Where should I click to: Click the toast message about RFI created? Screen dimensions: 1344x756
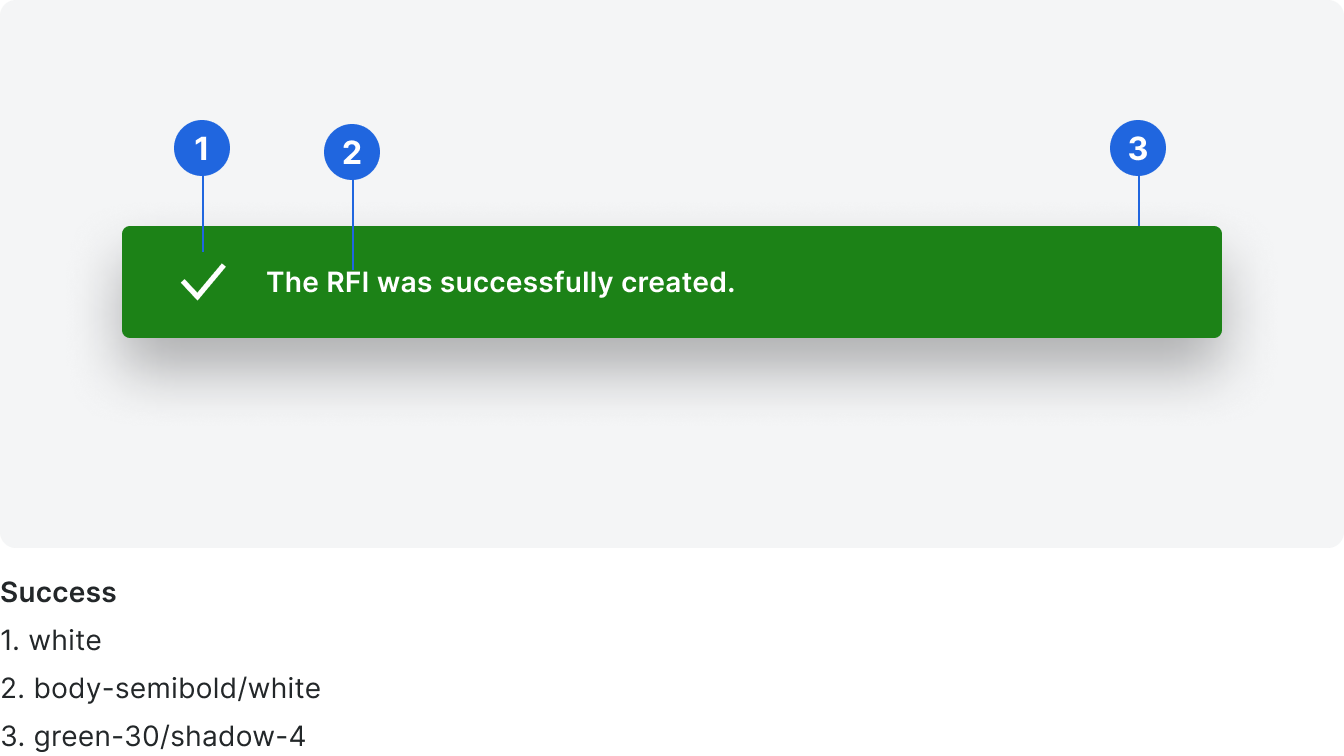tap(501, 283)
